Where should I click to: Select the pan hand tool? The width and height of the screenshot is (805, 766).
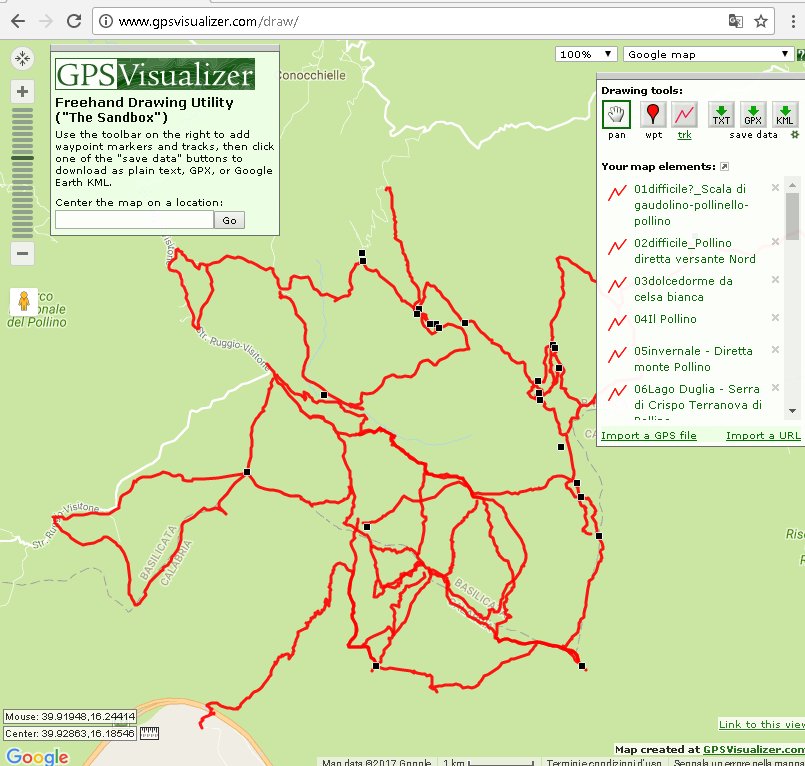pyautogui.click(x=616, y=115)
